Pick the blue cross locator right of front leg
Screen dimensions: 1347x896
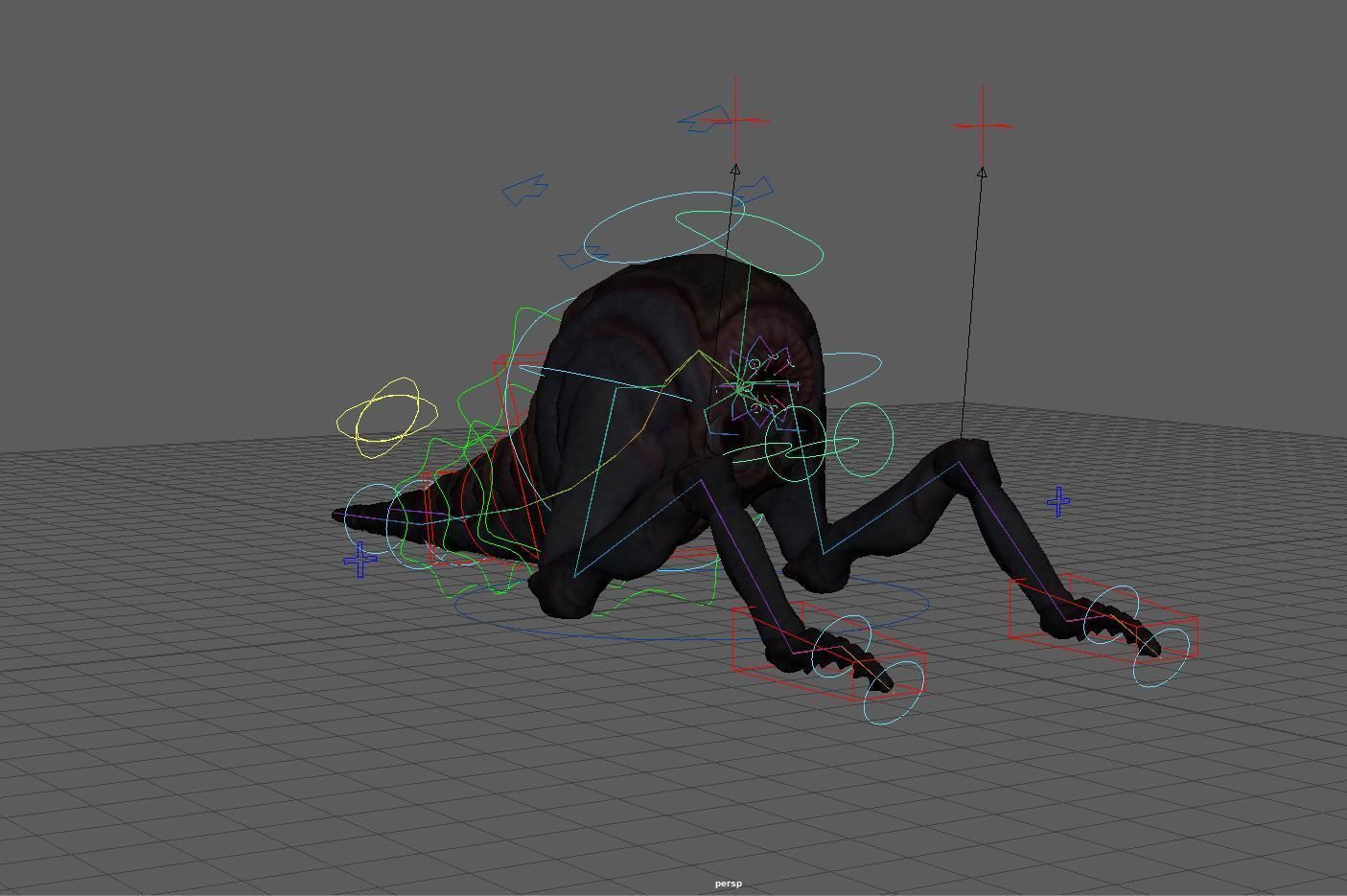coord(1058,501)
